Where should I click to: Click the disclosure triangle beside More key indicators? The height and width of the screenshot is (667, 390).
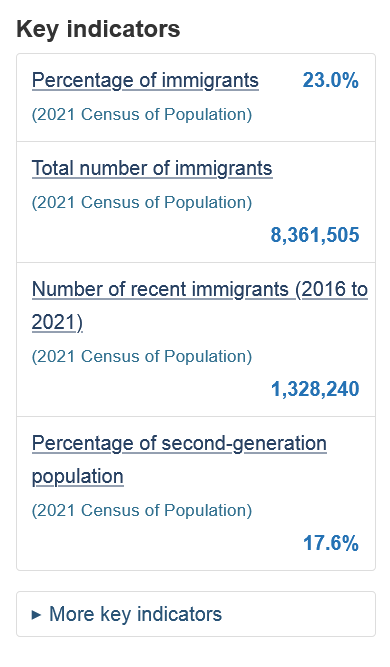[x=37, y=614]
